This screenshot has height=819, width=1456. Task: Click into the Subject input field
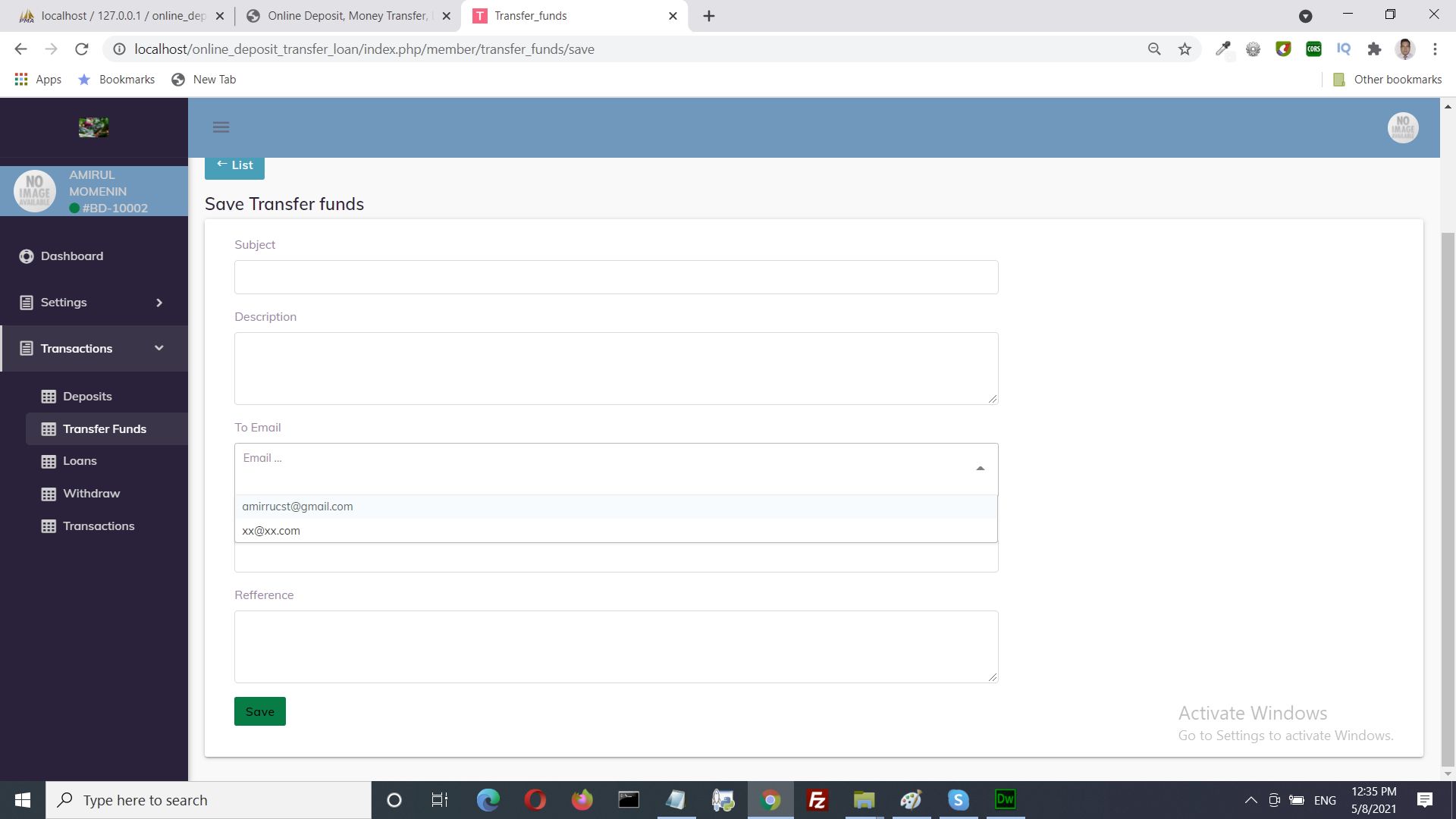616,278
